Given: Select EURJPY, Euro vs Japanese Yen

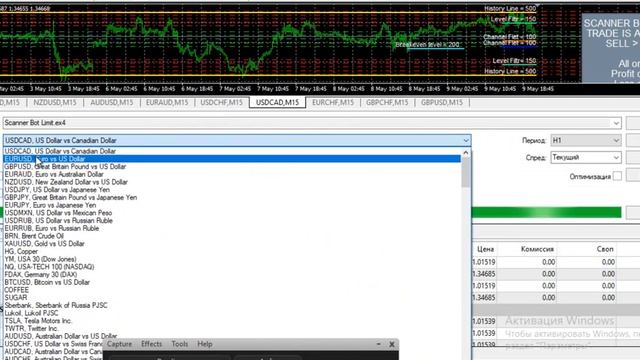Looking at the screenshot, I should point(232,205).
